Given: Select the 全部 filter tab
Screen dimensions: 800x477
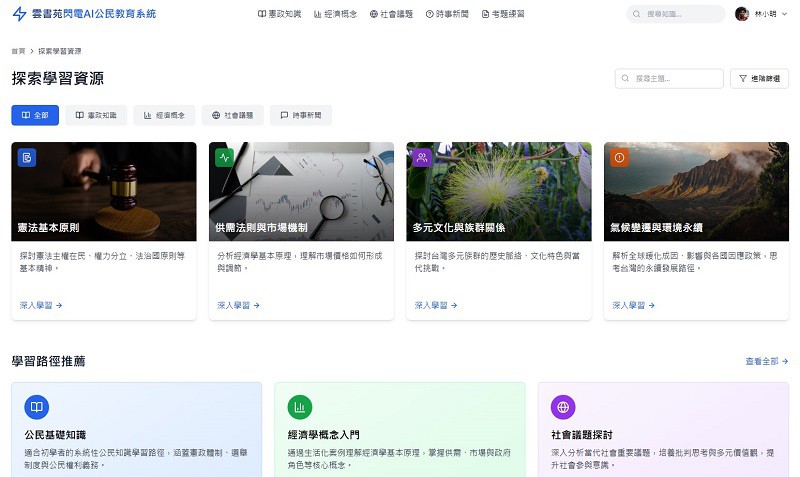Looking at the screenshot, I should pos(35,115).
